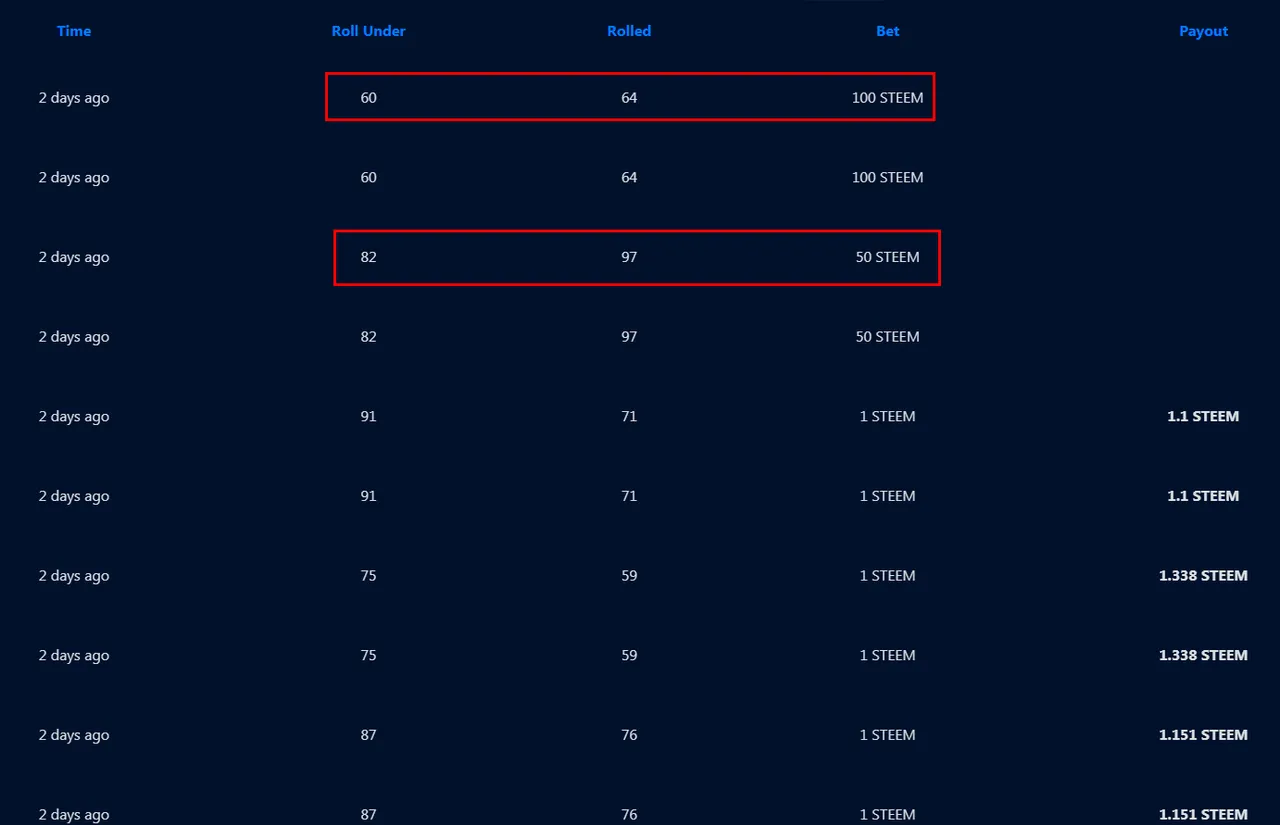Screen dimensions: 1280x825
Task: Sort by the Roll Under column header
Action: click(x=368, y=31)
